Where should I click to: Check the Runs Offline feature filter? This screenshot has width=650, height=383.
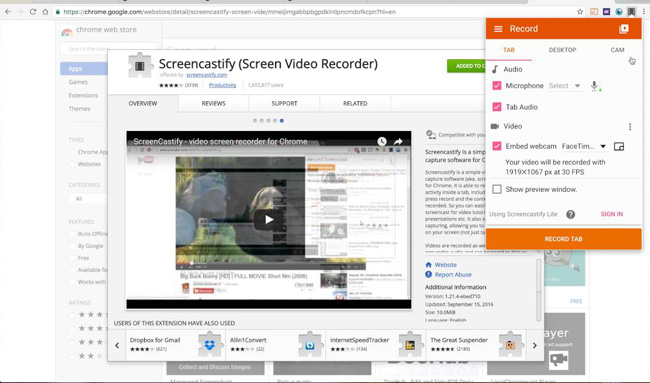73,234
